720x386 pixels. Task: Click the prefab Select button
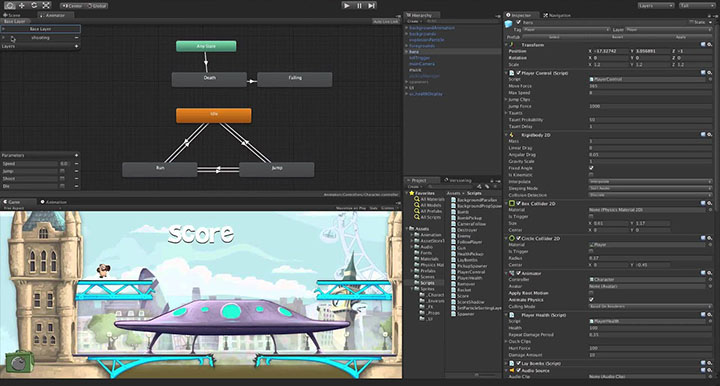(x=554, y=37)
